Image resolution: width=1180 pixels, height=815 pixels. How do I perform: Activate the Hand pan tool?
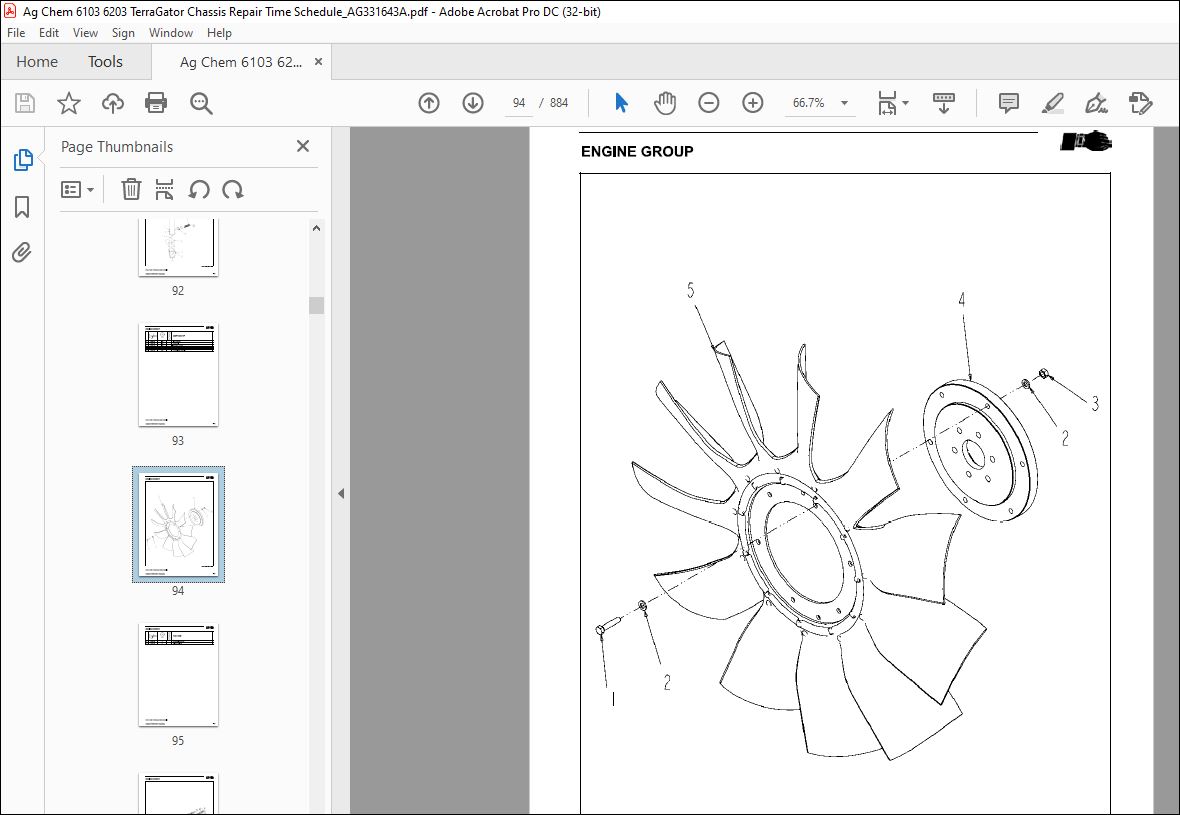[665, 103]
